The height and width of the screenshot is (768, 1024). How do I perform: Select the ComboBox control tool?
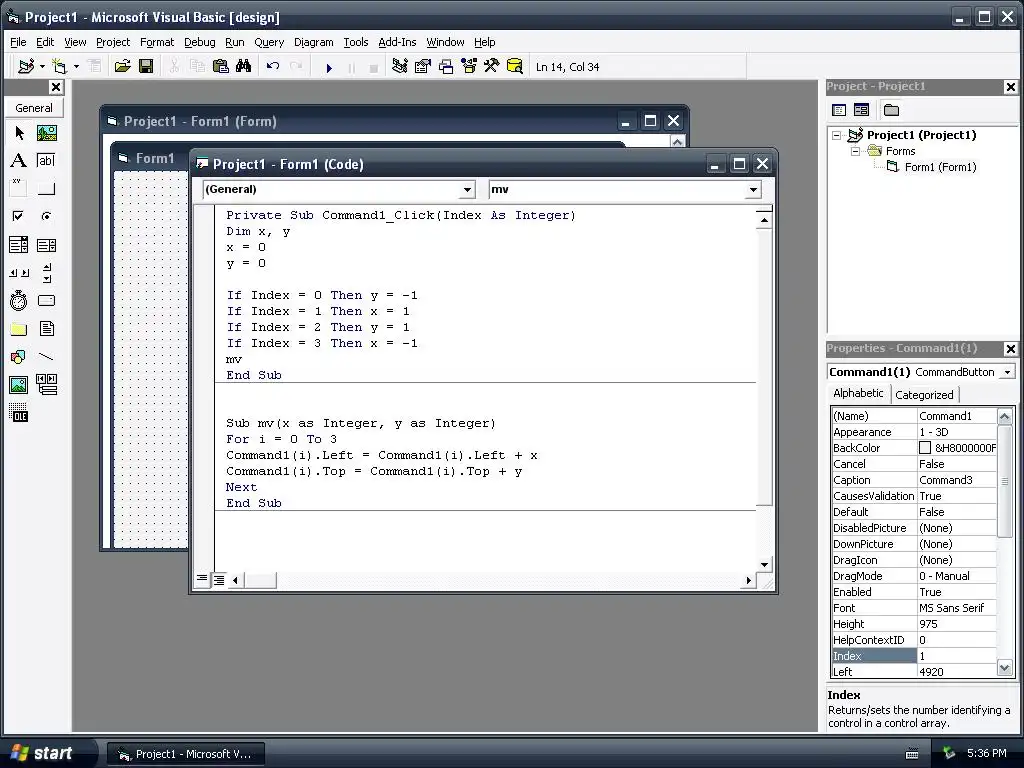(19, 245)
